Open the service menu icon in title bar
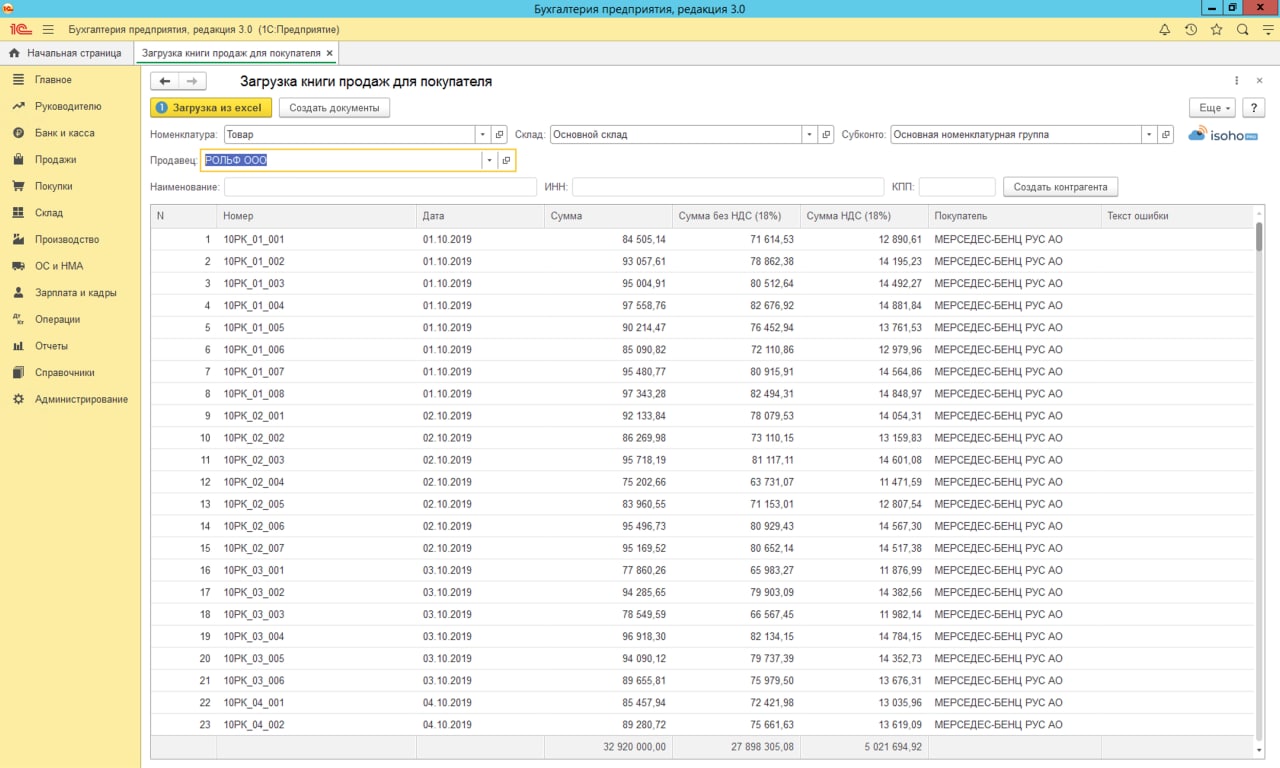 (1268, 30)
